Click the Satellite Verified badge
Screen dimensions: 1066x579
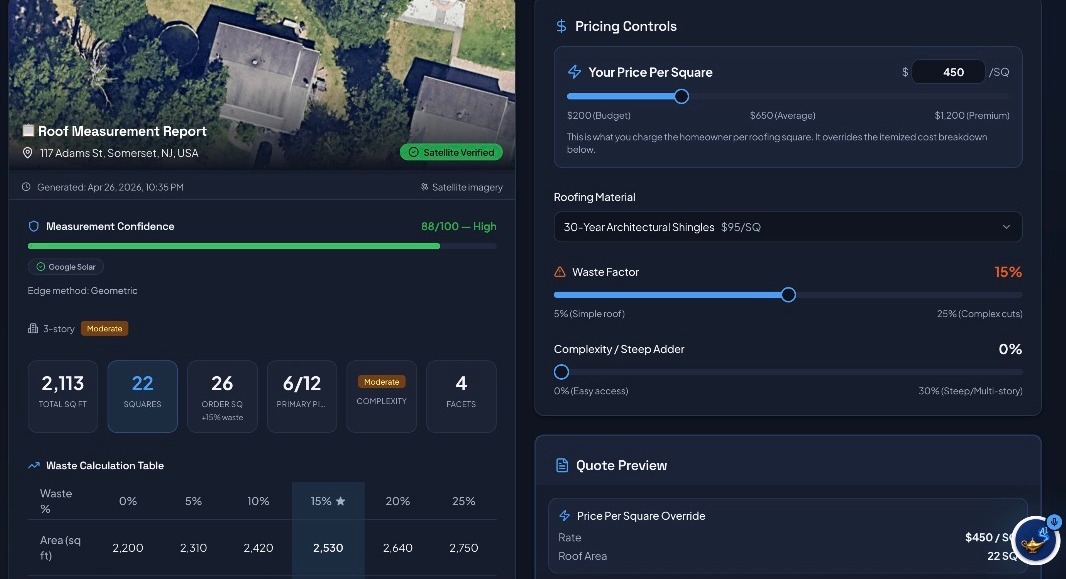click(x=451, y=152)
